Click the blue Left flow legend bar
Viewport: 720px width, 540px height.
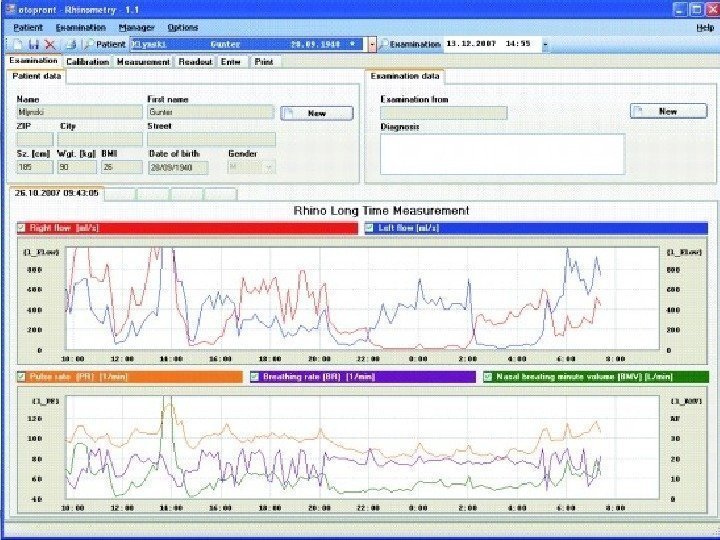(536, 228)
